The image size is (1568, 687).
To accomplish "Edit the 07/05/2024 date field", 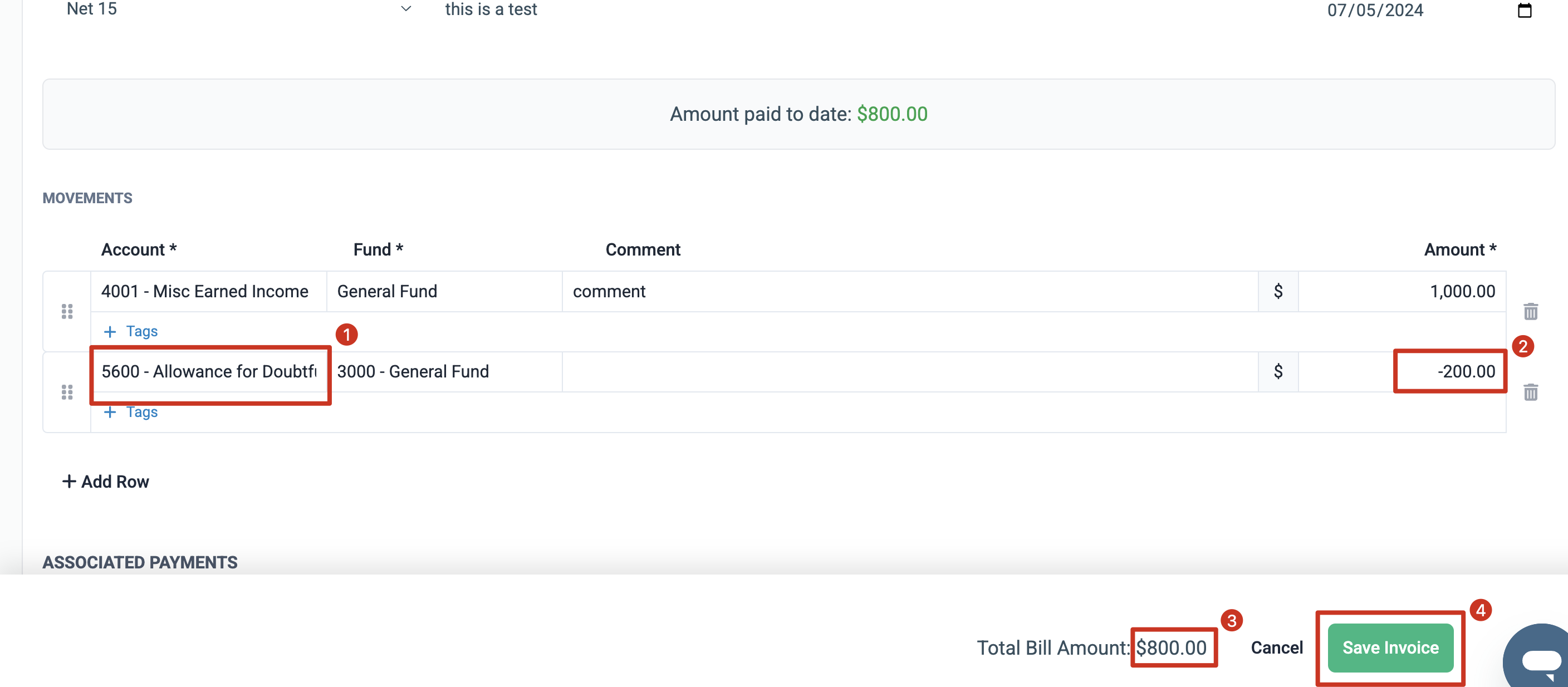I will (x=1375, y=11).
